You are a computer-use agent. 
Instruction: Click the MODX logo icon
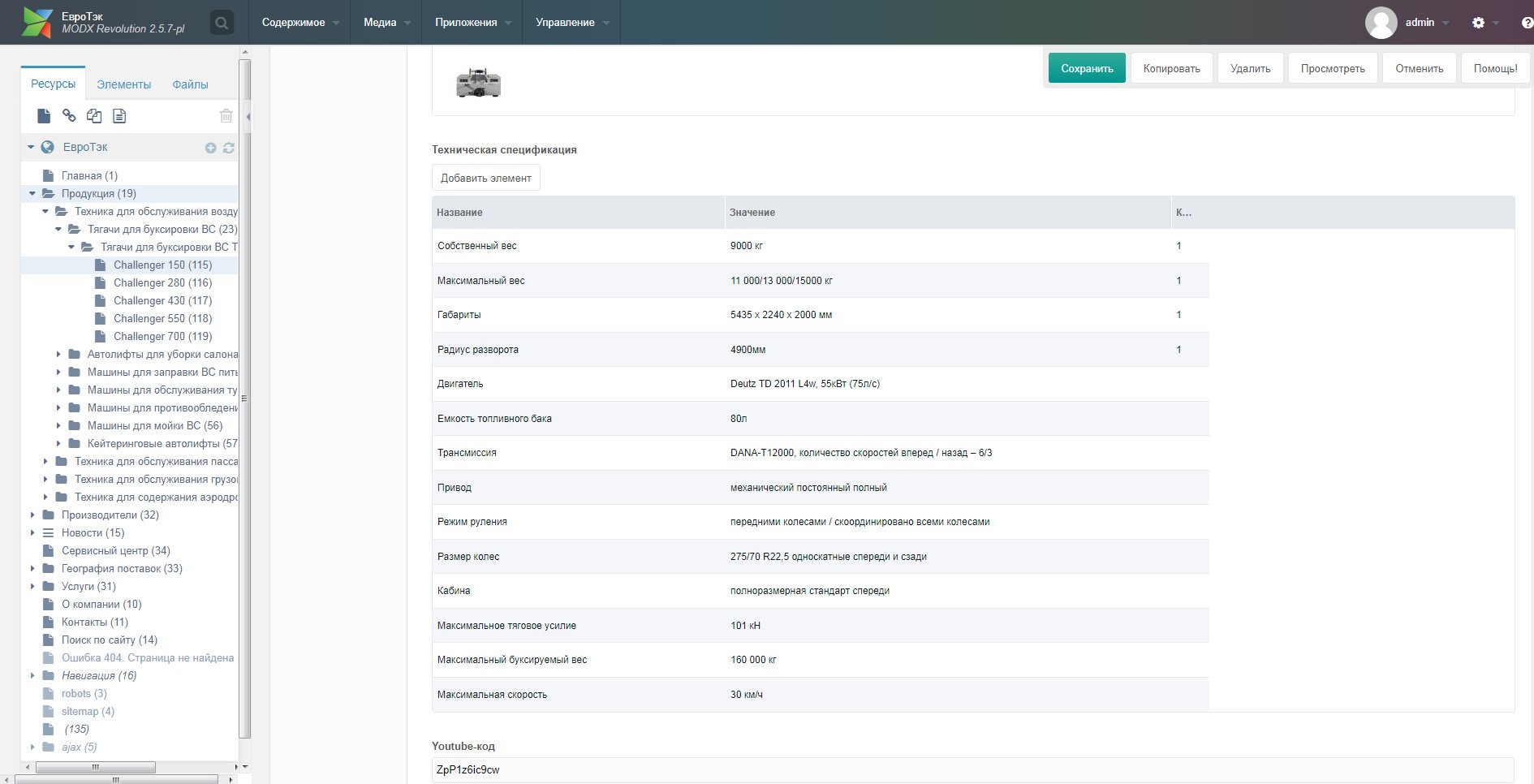click(x=37, y=22)
